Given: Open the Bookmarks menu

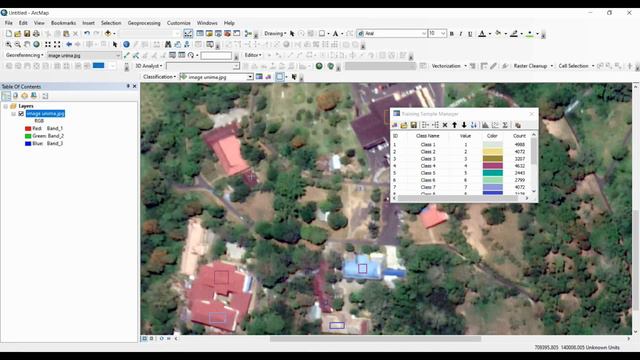Looking at the screenshot, I should [63, 23].
